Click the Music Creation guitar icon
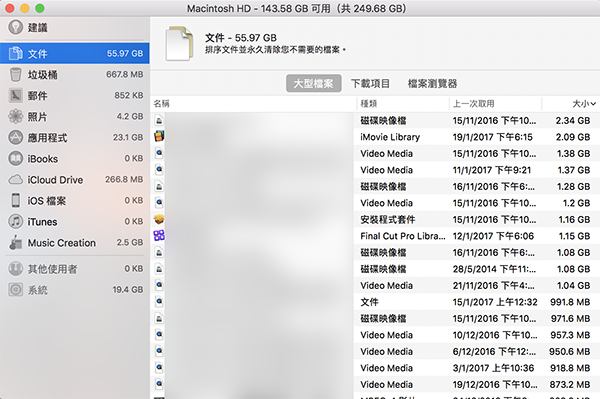Viewport: 600px width, 399px height. pos(15,243)
